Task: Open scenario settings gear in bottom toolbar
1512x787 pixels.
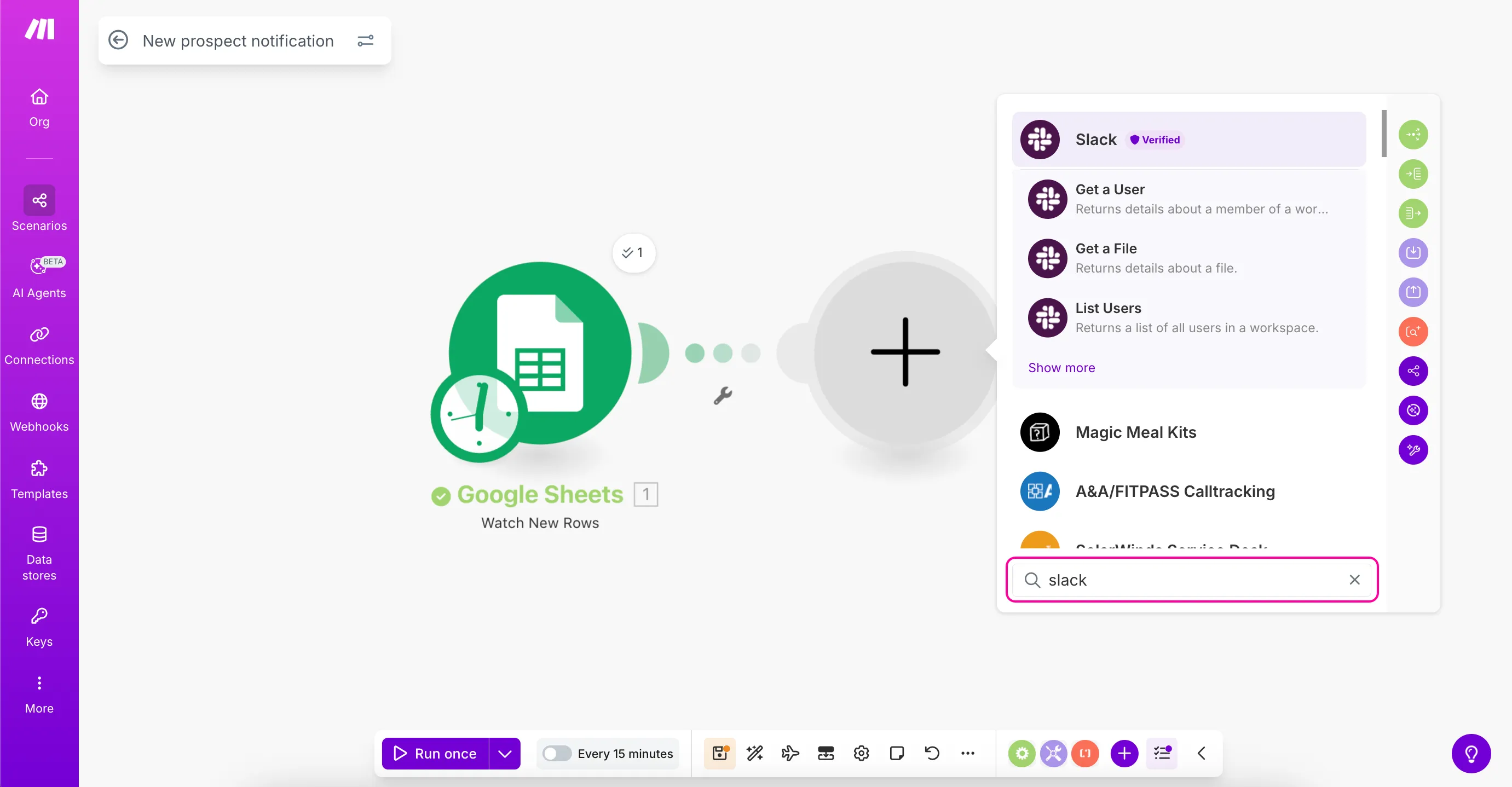Action: 861,753
